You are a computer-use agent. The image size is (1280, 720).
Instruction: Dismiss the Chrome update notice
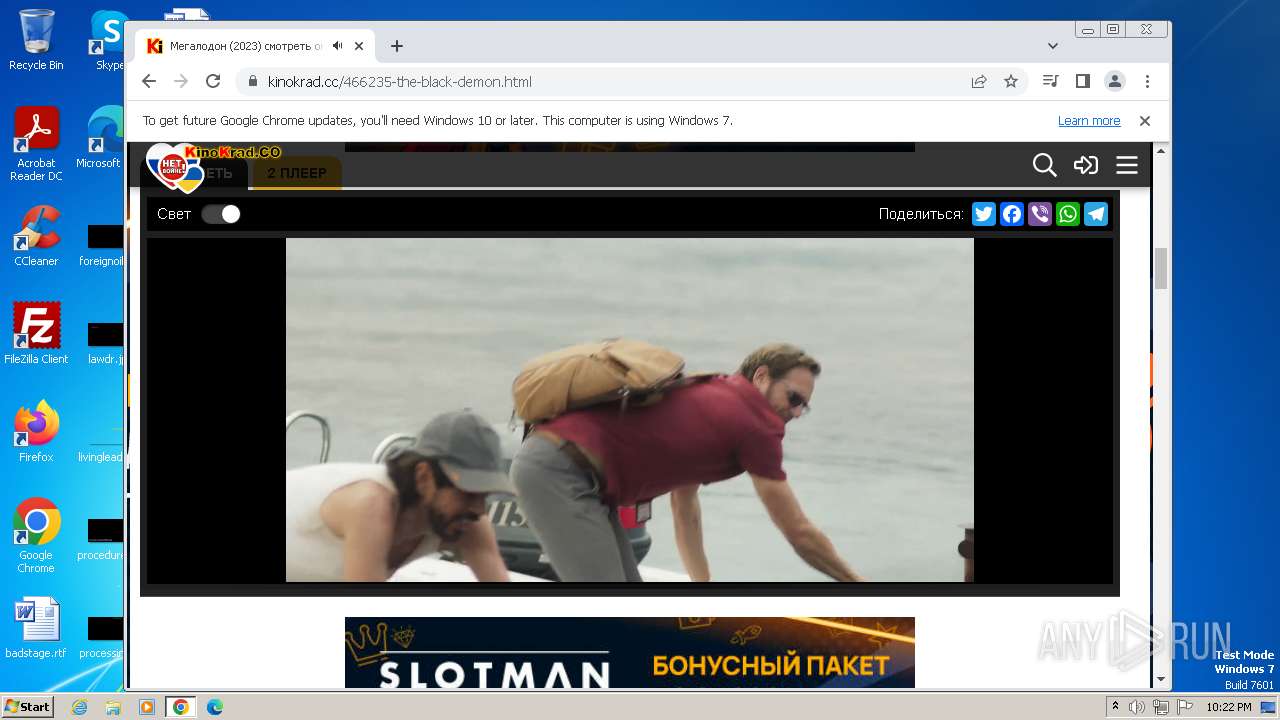point(1145,121)
